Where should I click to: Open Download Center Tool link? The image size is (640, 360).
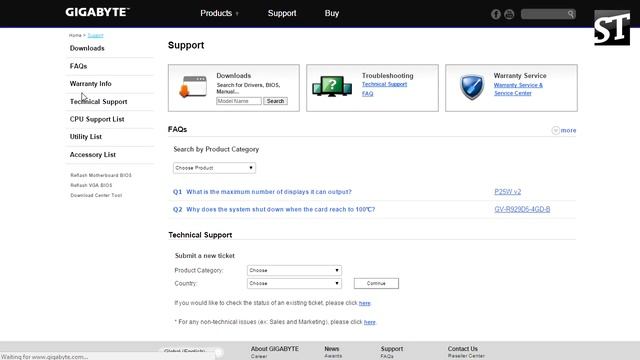(96, 196)
